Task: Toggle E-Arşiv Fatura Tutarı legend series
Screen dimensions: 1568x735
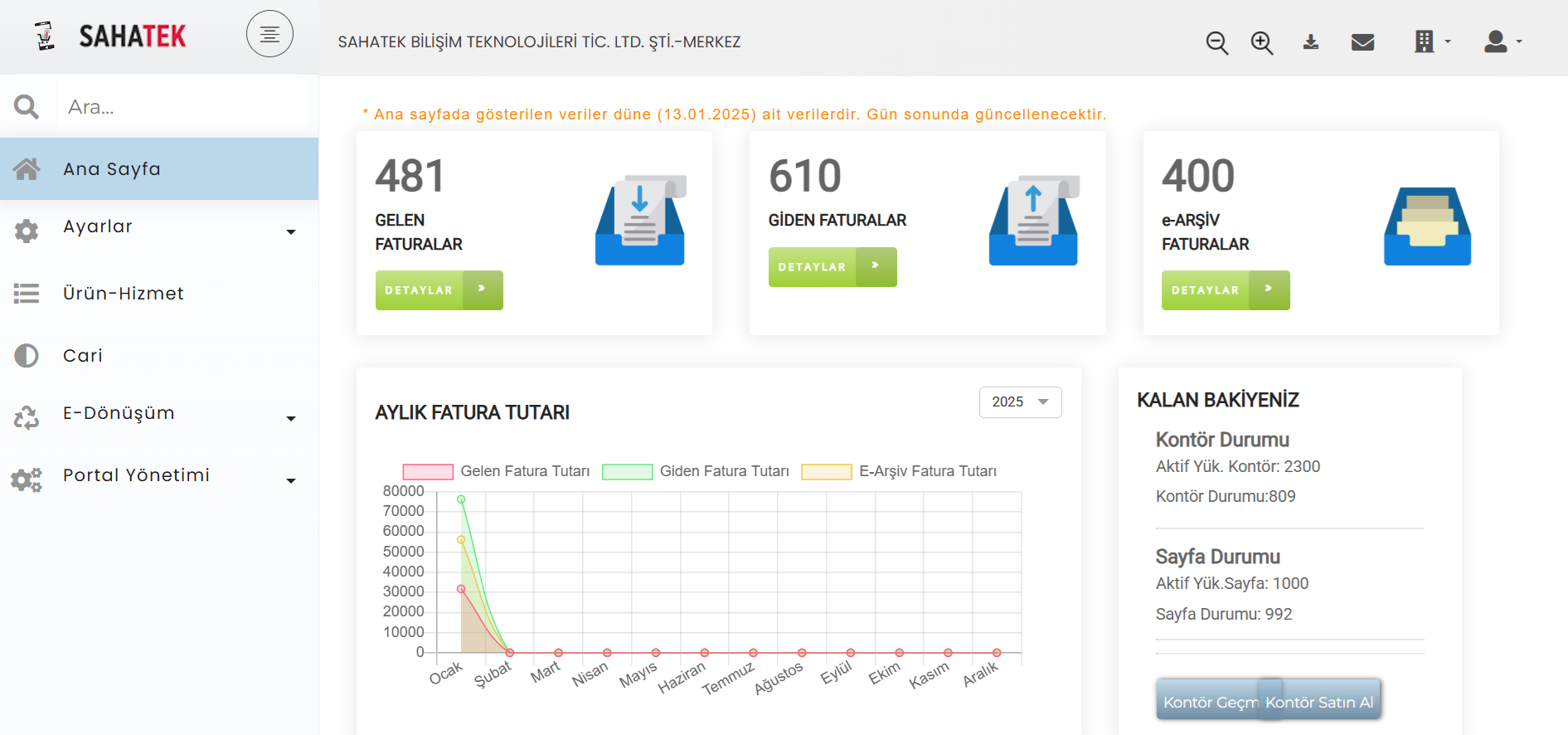Action: point(899,471)
